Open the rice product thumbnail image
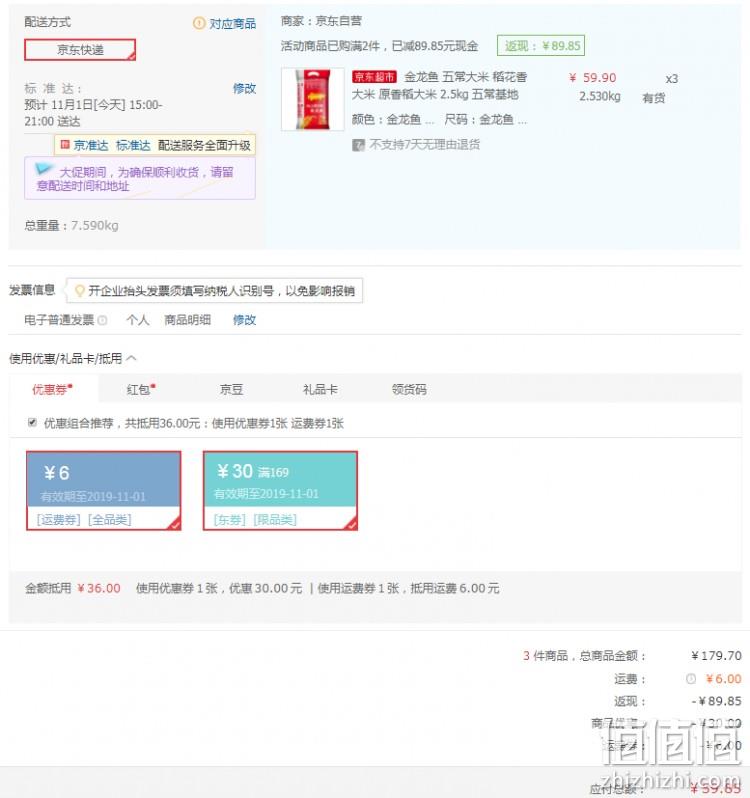 coord(313,99)
